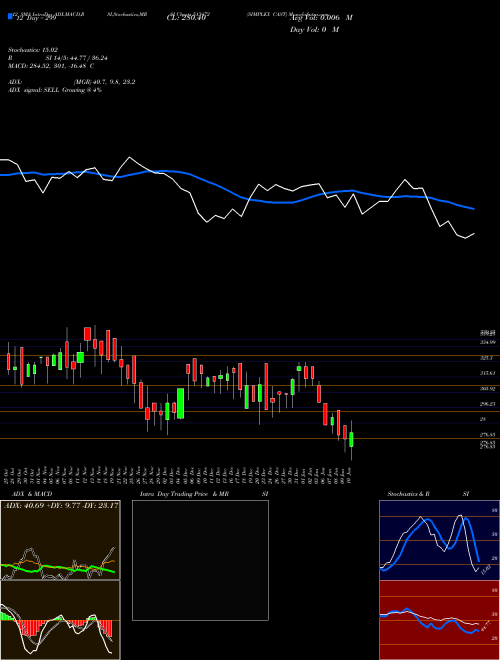Click the end of the blue SMA line
The height and width of the screenshot is (660, 500).
coord(474,208)
